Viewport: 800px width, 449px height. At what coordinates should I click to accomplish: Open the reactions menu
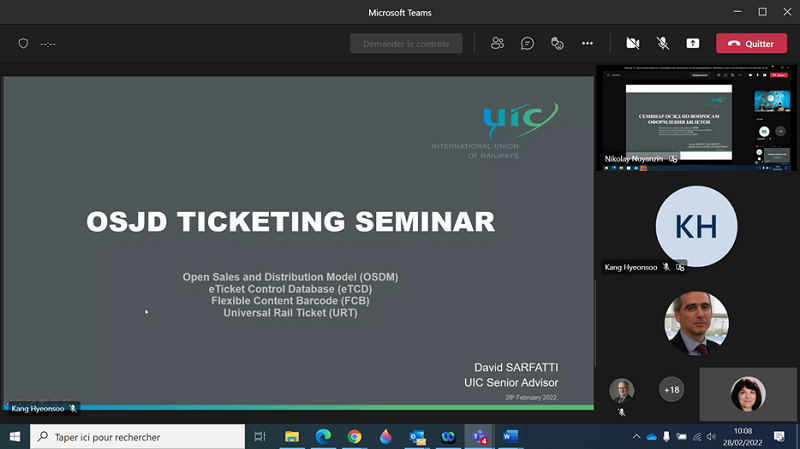click(557, 44)
